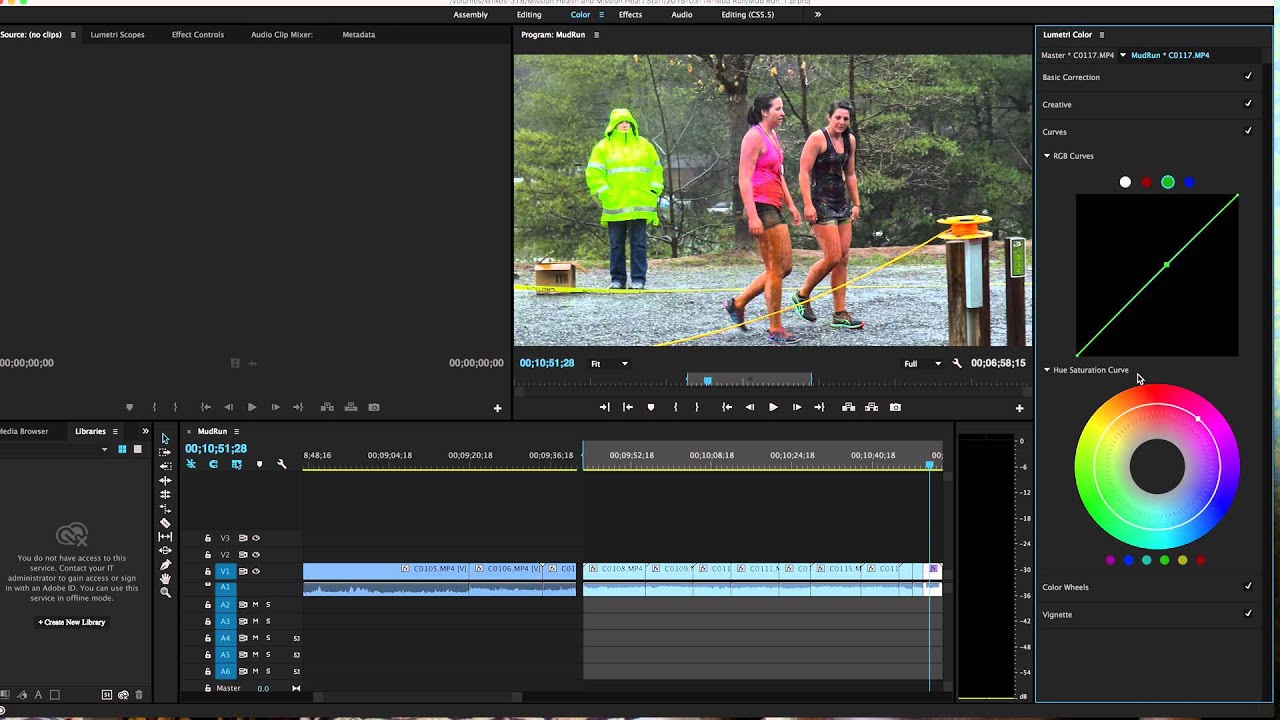Click the Export Frame camera icon in Program monitor

click(x=895, y=407)
